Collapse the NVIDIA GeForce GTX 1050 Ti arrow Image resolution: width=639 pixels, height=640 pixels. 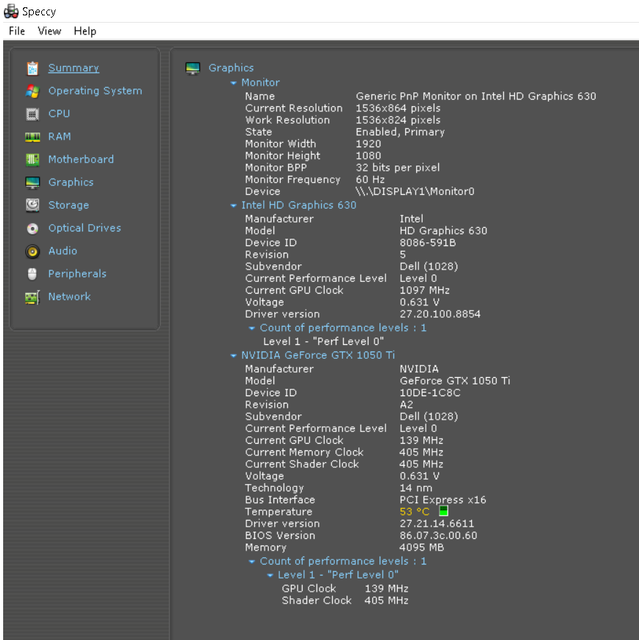233,356
